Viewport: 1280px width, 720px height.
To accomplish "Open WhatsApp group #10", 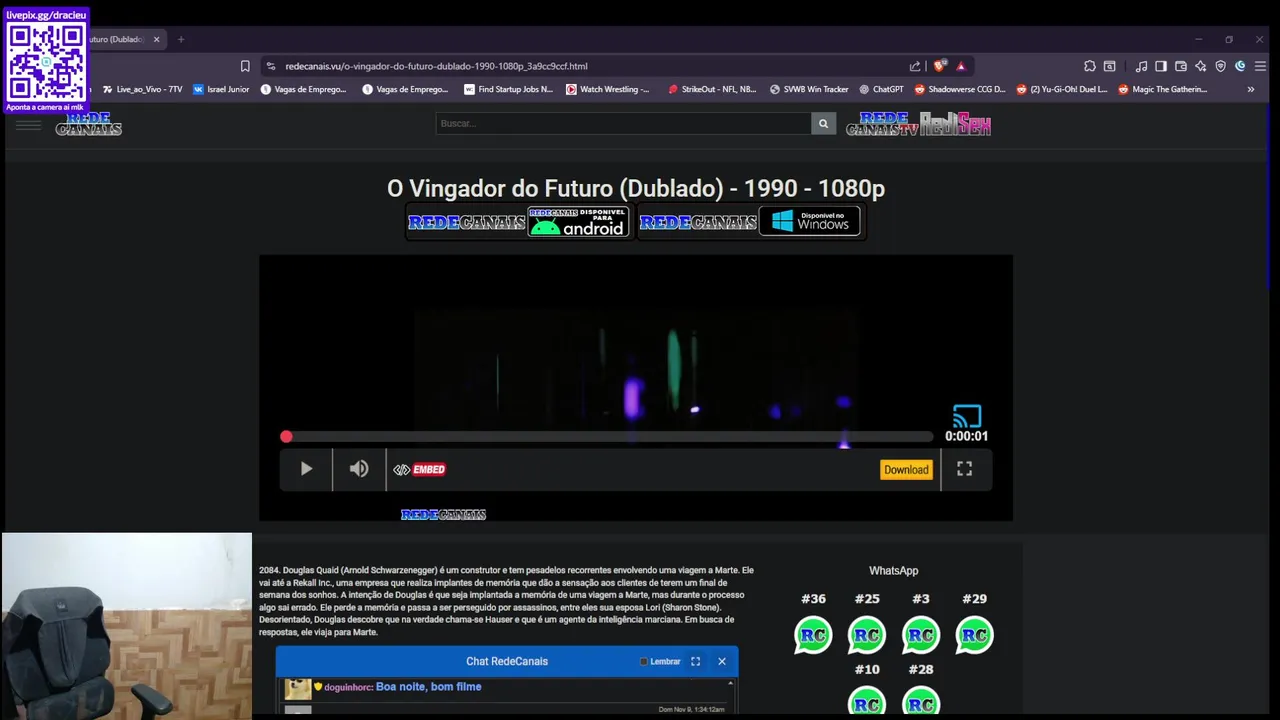I will [867, 702].
